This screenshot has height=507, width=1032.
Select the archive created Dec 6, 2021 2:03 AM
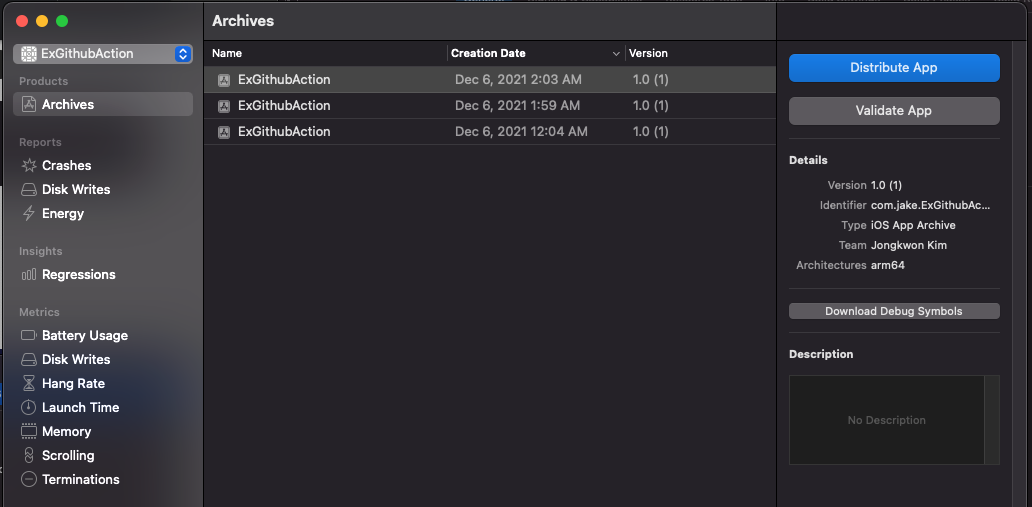490,80
